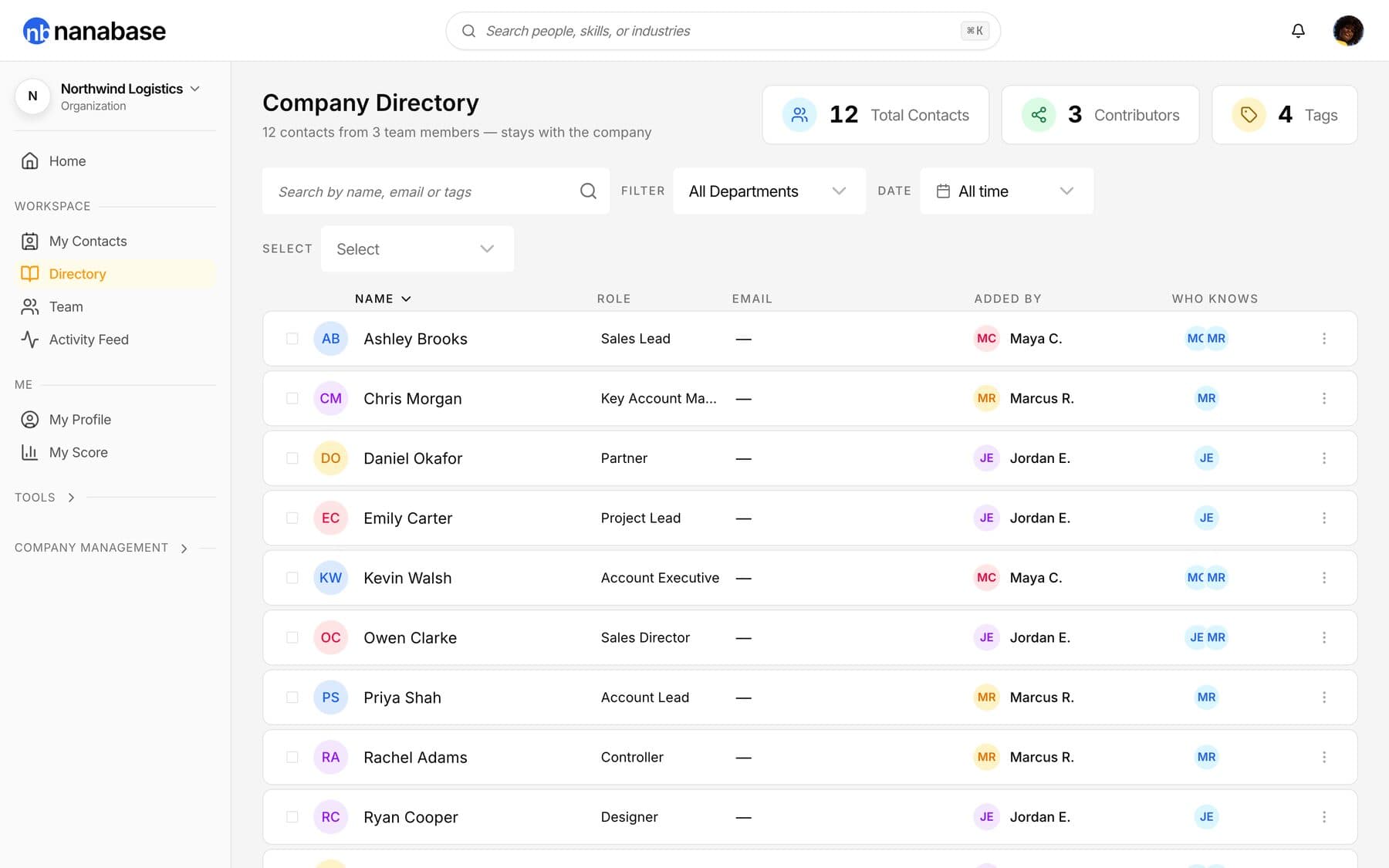Open the user profile avatar menu
This screenshot has width=1389, height=868.
(1348, 31)
